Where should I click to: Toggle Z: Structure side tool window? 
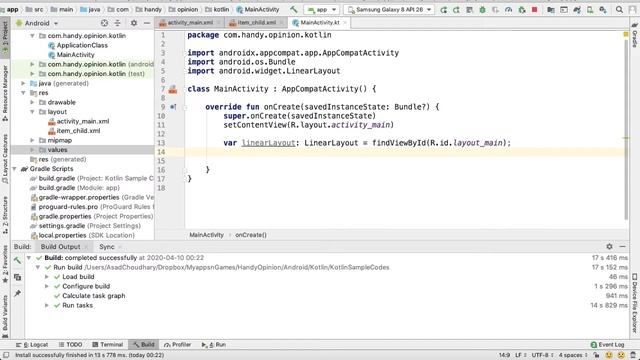[x=5, y=215]
